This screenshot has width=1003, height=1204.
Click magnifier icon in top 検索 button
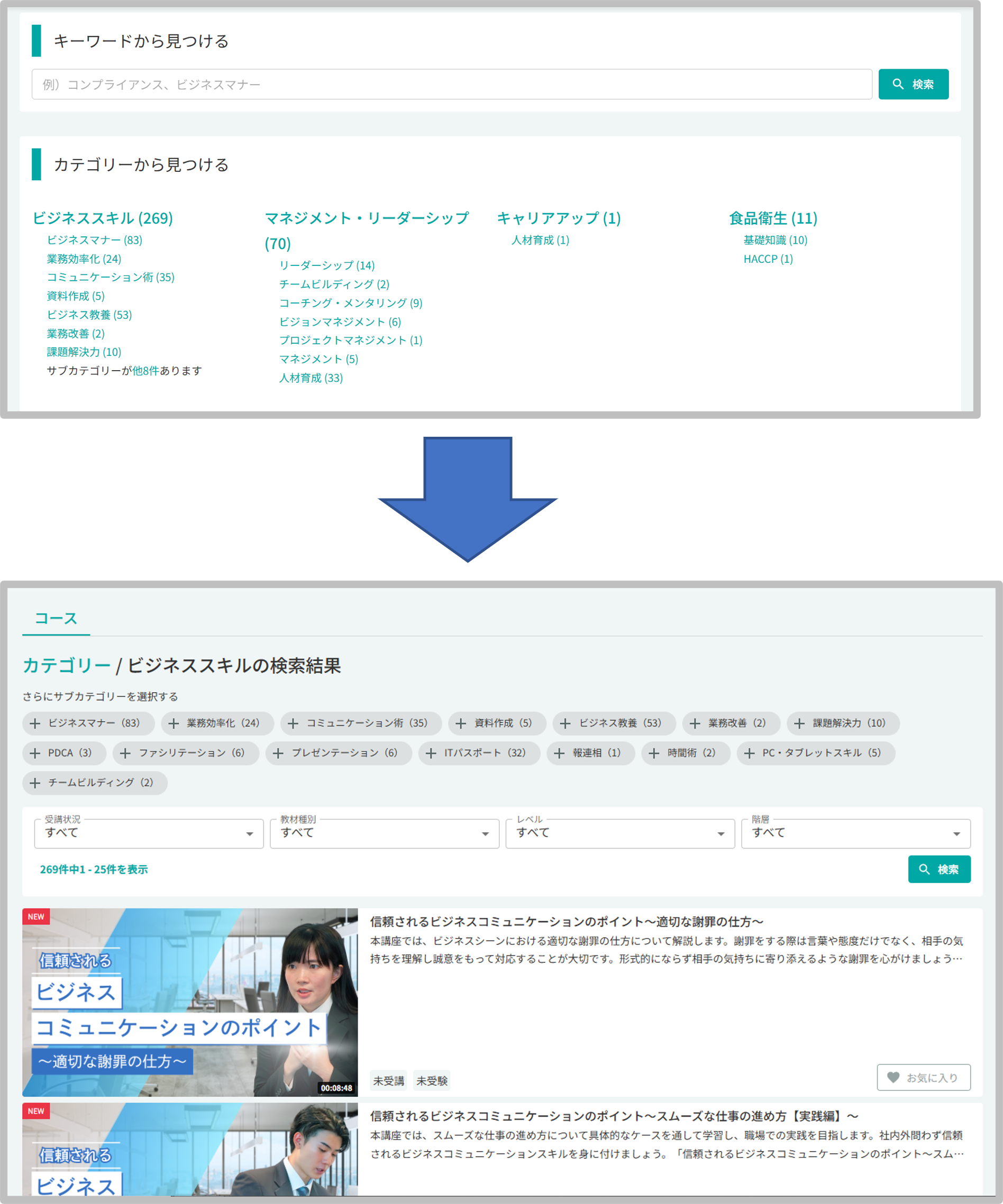pyautogui.click(x=898, y=84)
